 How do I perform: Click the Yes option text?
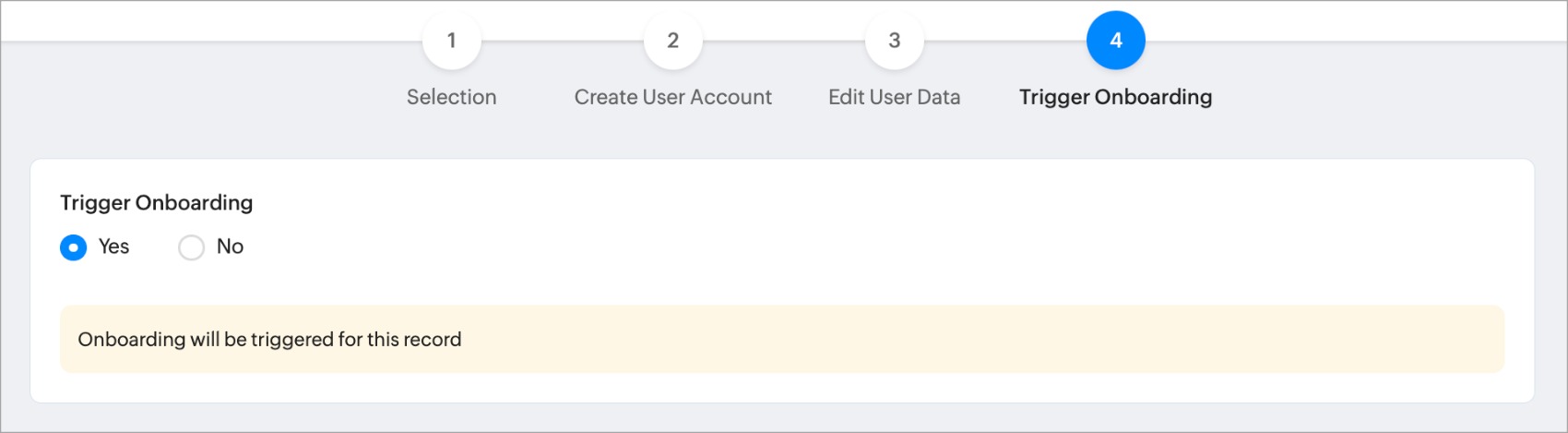coord(113,247)
